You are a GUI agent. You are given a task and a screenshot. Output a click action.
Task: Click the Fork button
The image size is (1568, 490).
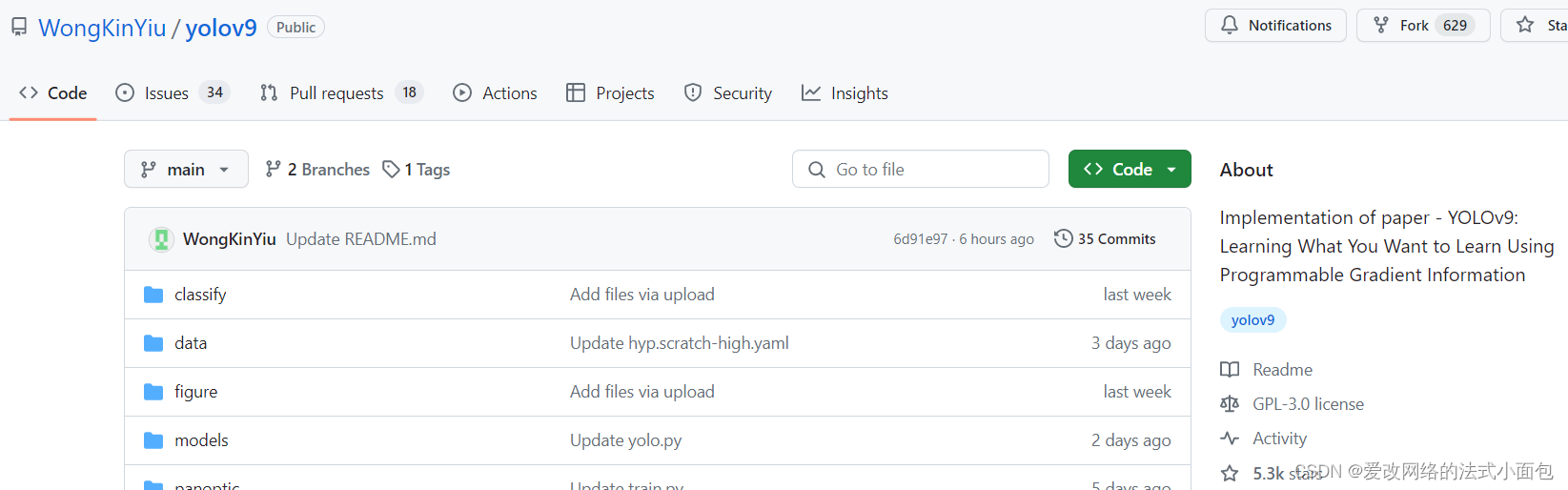click(x=1423, y=26)
